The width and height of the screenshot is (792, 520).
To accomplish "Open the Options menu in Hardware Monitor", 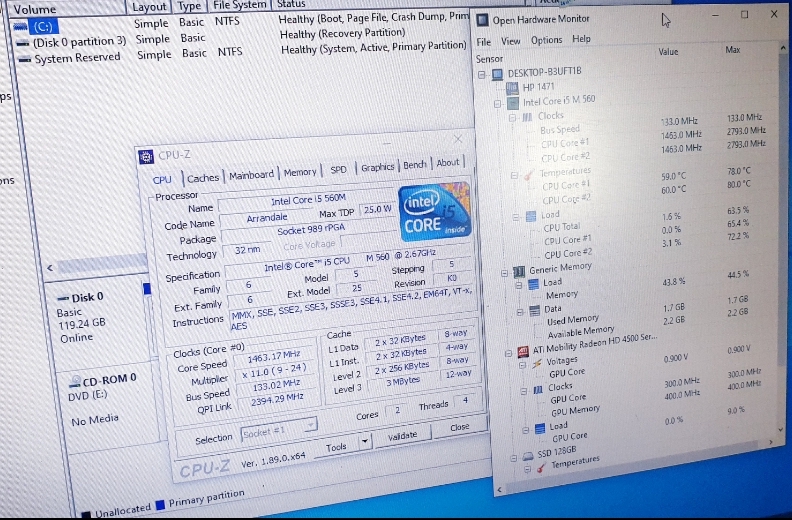I will pyautogui.click(x=546, y=41).
